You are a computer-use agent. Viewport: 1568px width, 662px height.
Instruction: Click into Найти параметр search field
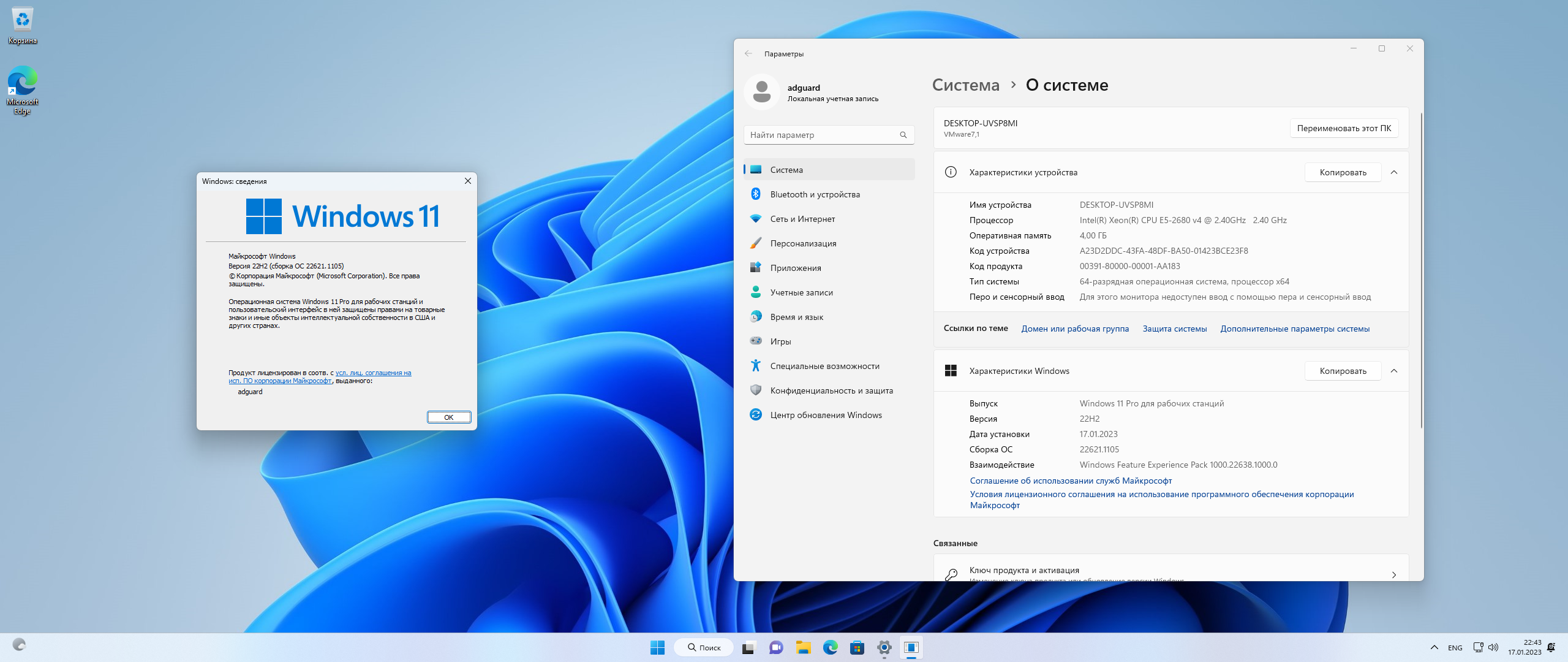tap(821, 135)
